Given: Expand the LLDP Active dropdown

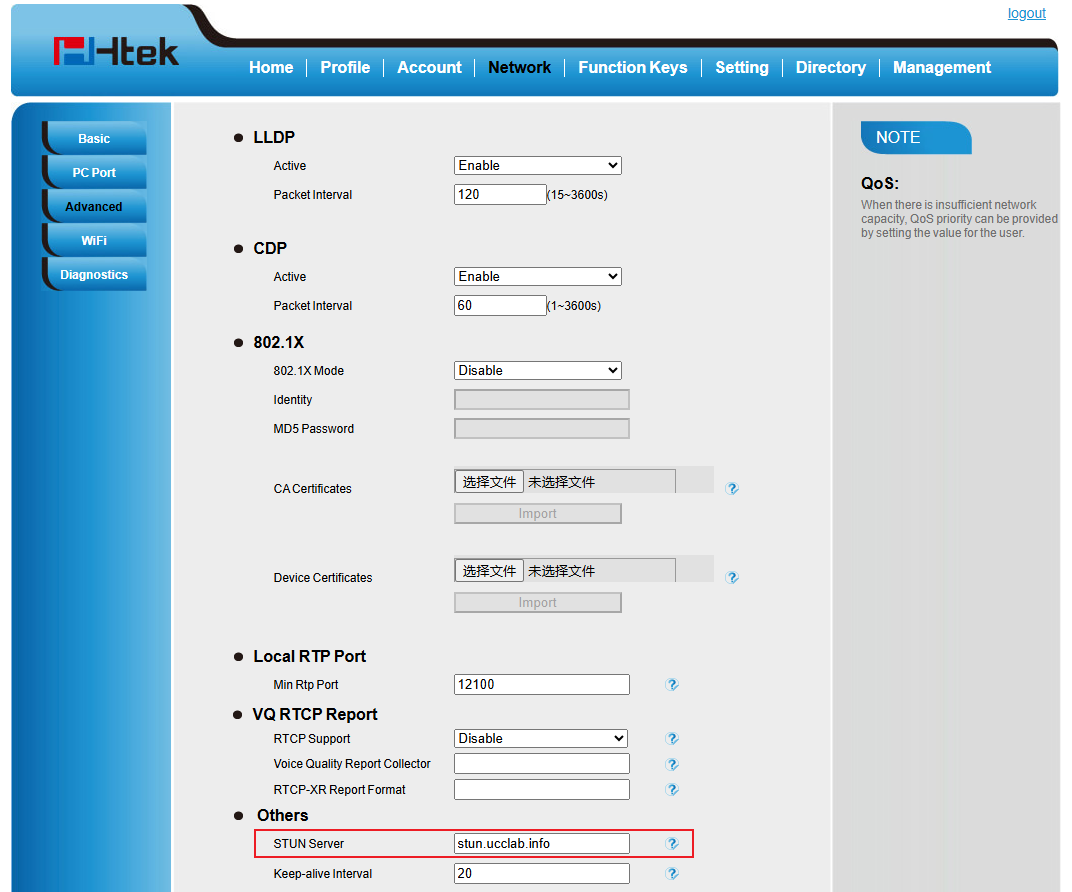Looking at the screenshot, I should [x=537, y=166].
